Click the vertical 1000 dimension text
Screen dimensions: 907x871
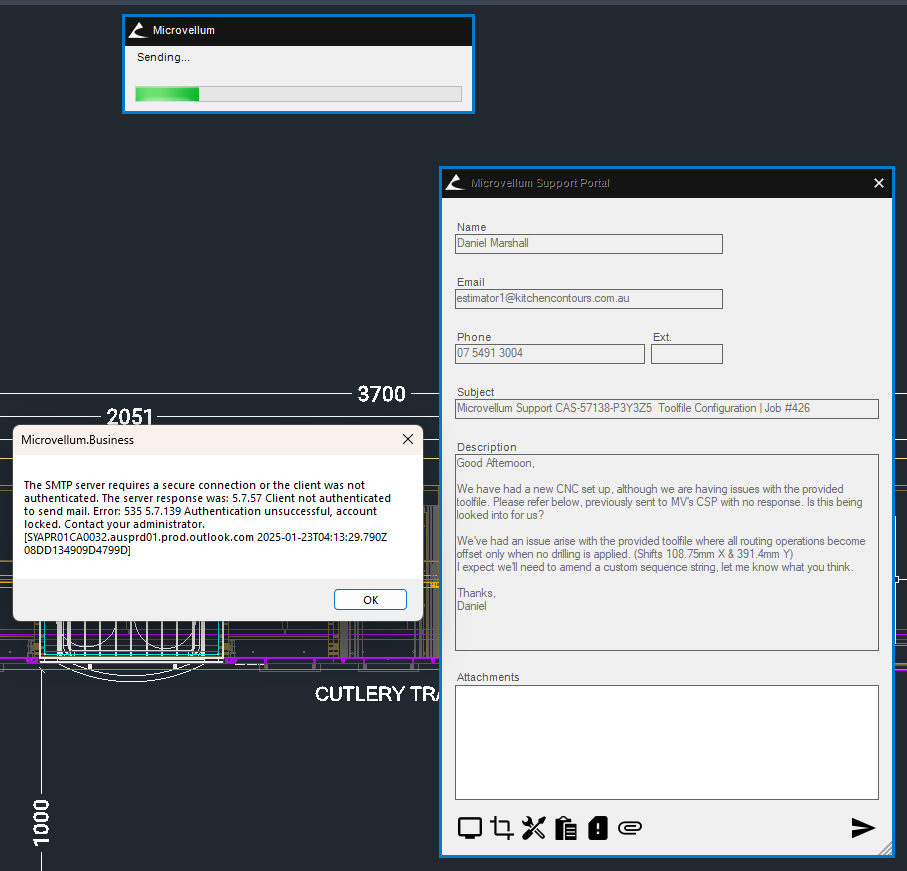pyautogui.click(x=41, y=822)
